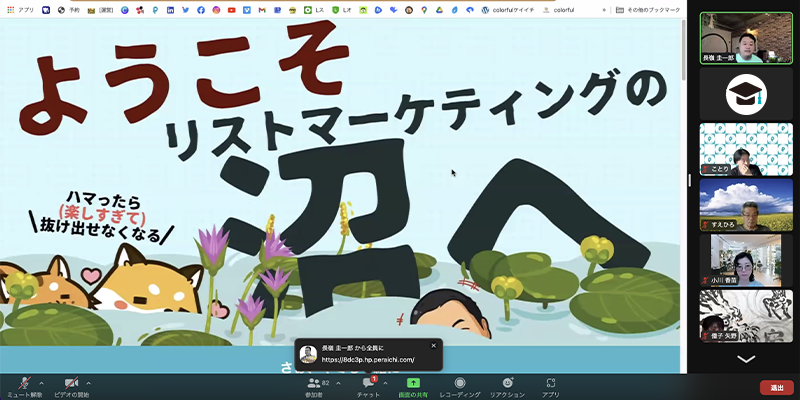Click the green share screen button
The width and height of the screenshot is (800, 400).
coord(413,384)
